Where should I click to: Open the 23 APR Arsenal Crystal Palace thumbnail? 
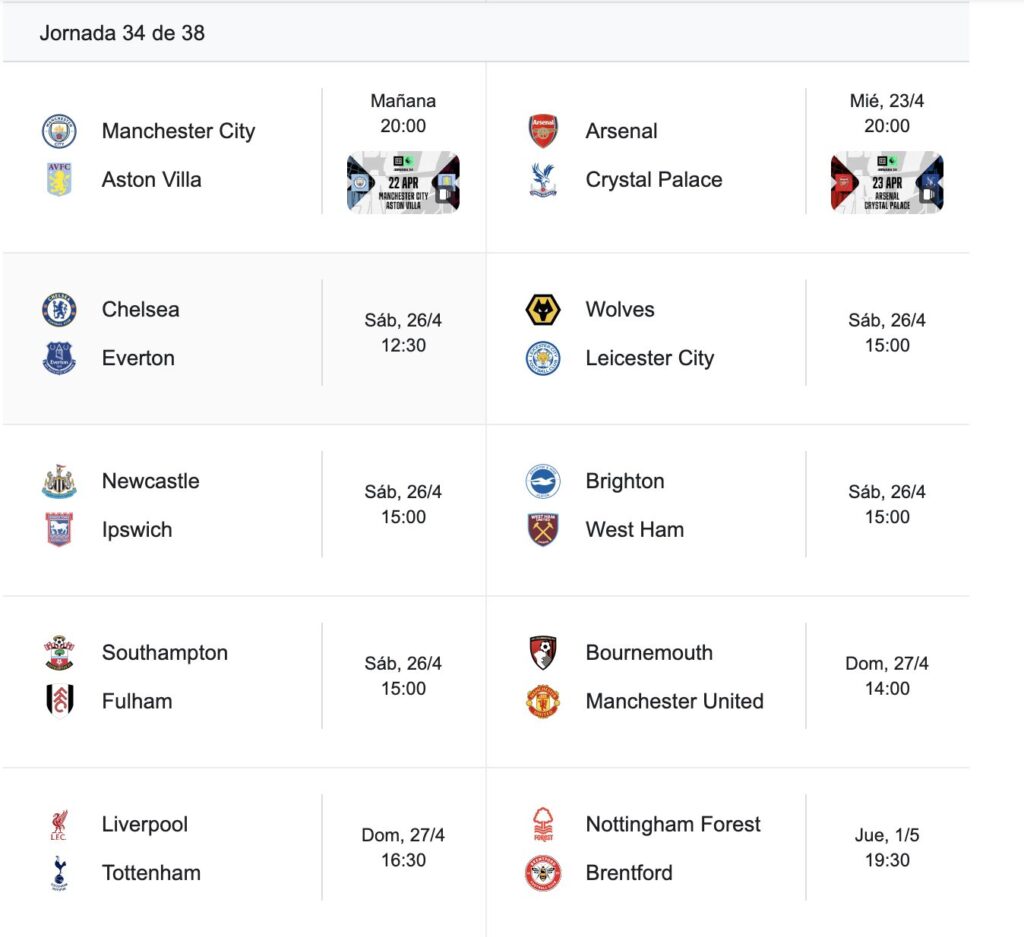coord(887,182)
